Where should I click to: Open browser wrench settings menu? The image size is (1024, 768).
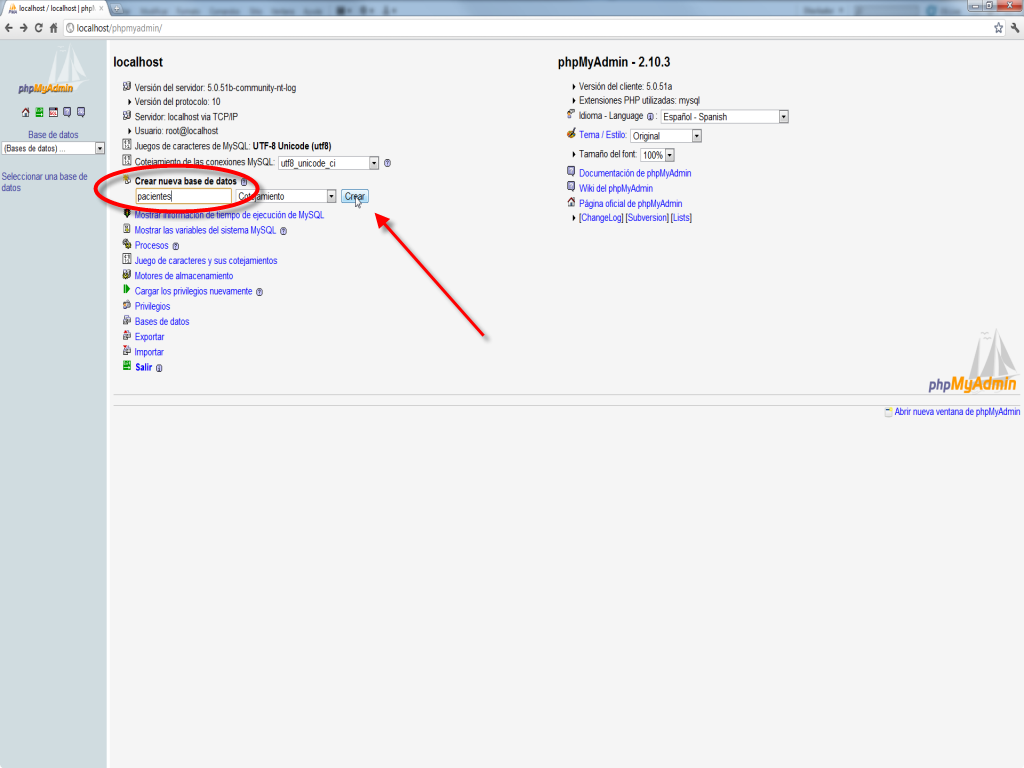1013,28
